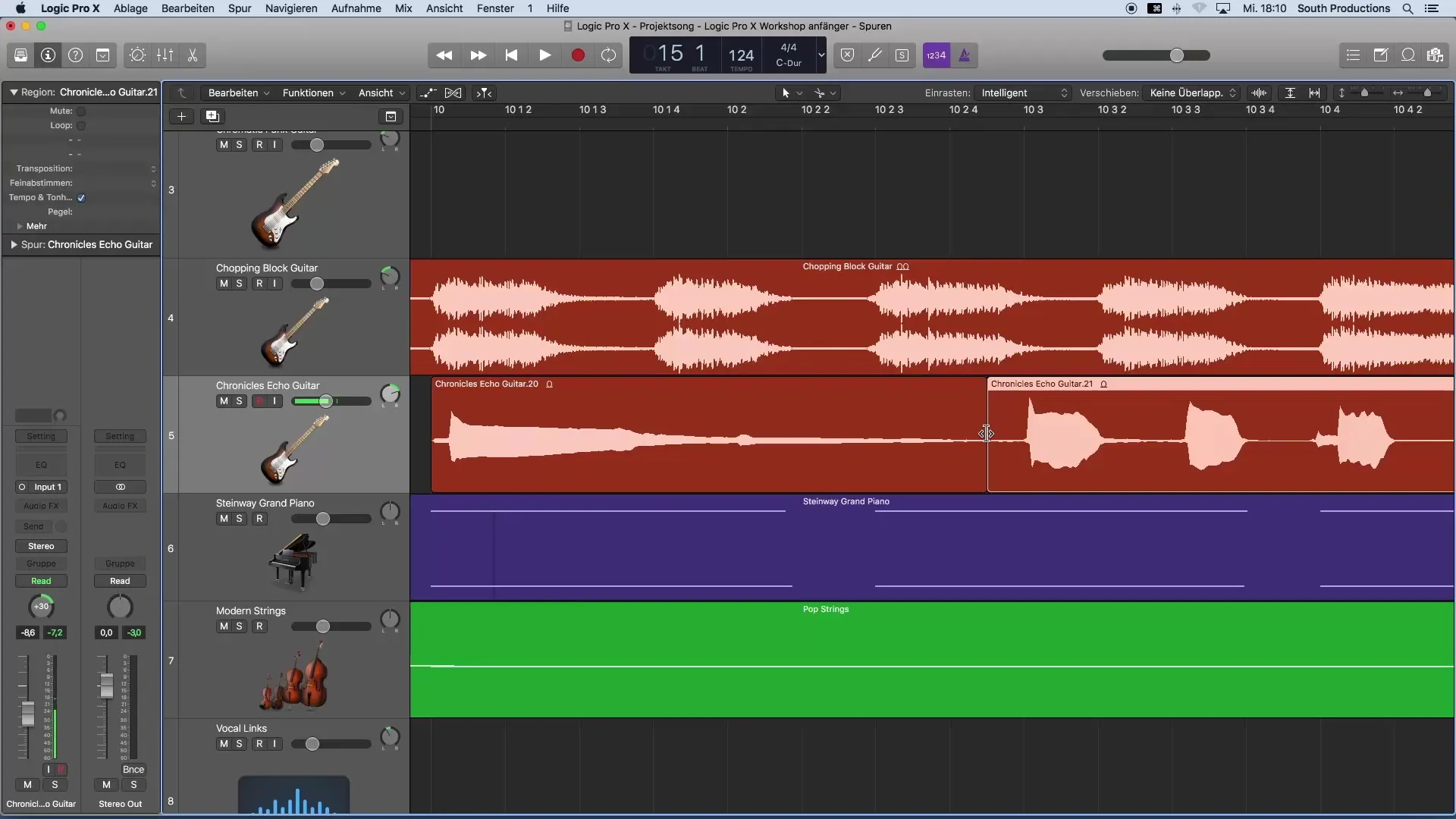Toggle the Toolbar display button
1456x819 pixels.
pos(102,55)
